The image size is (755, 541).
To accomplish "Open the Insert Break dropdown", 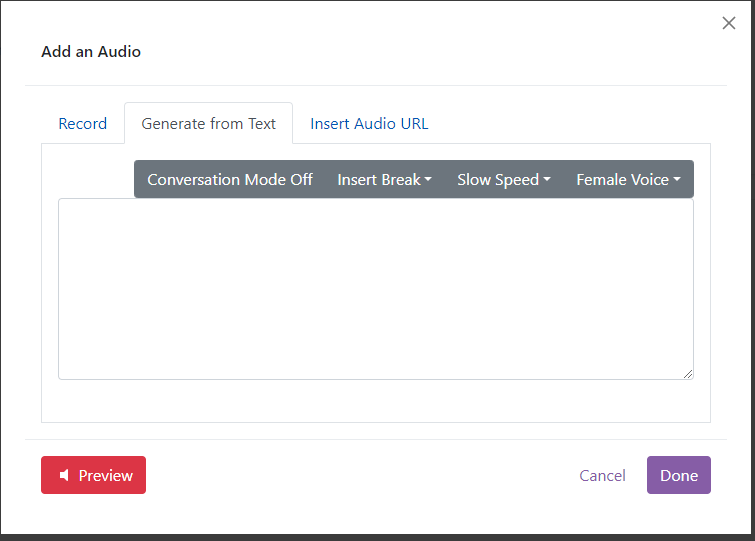I will pyautogui.click(x=384, y=179).
